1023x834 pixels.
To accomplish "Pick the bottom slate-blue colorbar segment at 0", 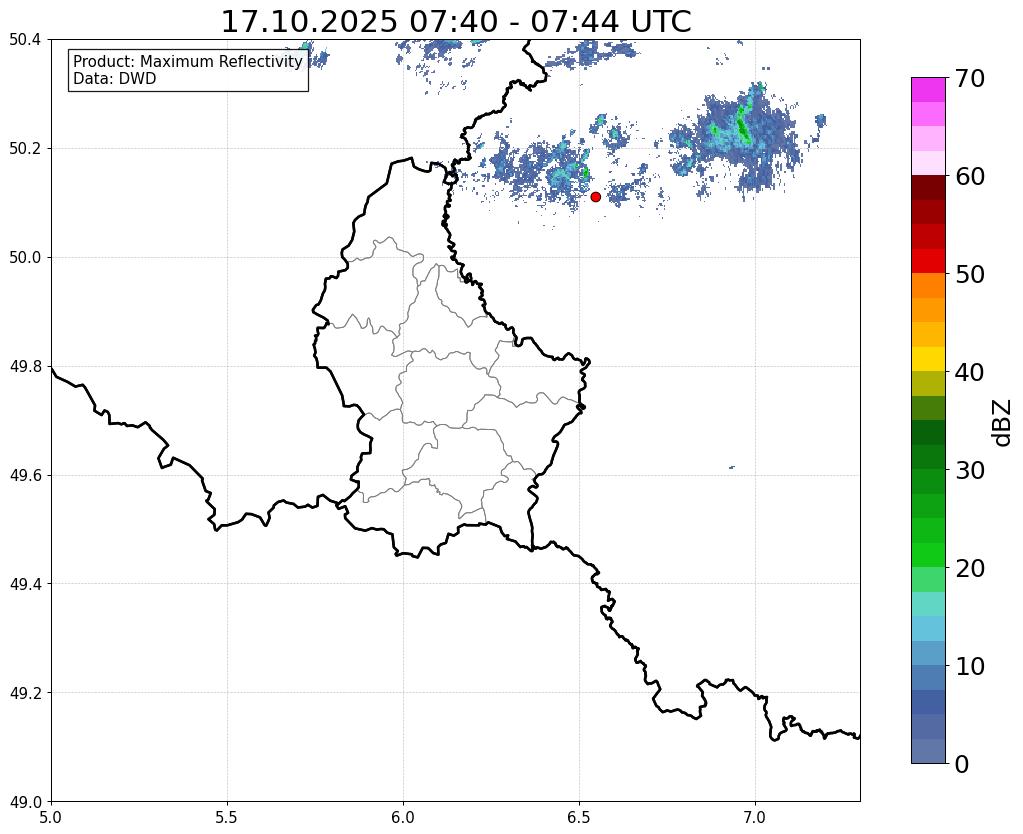I will click(x=928, y=750).
